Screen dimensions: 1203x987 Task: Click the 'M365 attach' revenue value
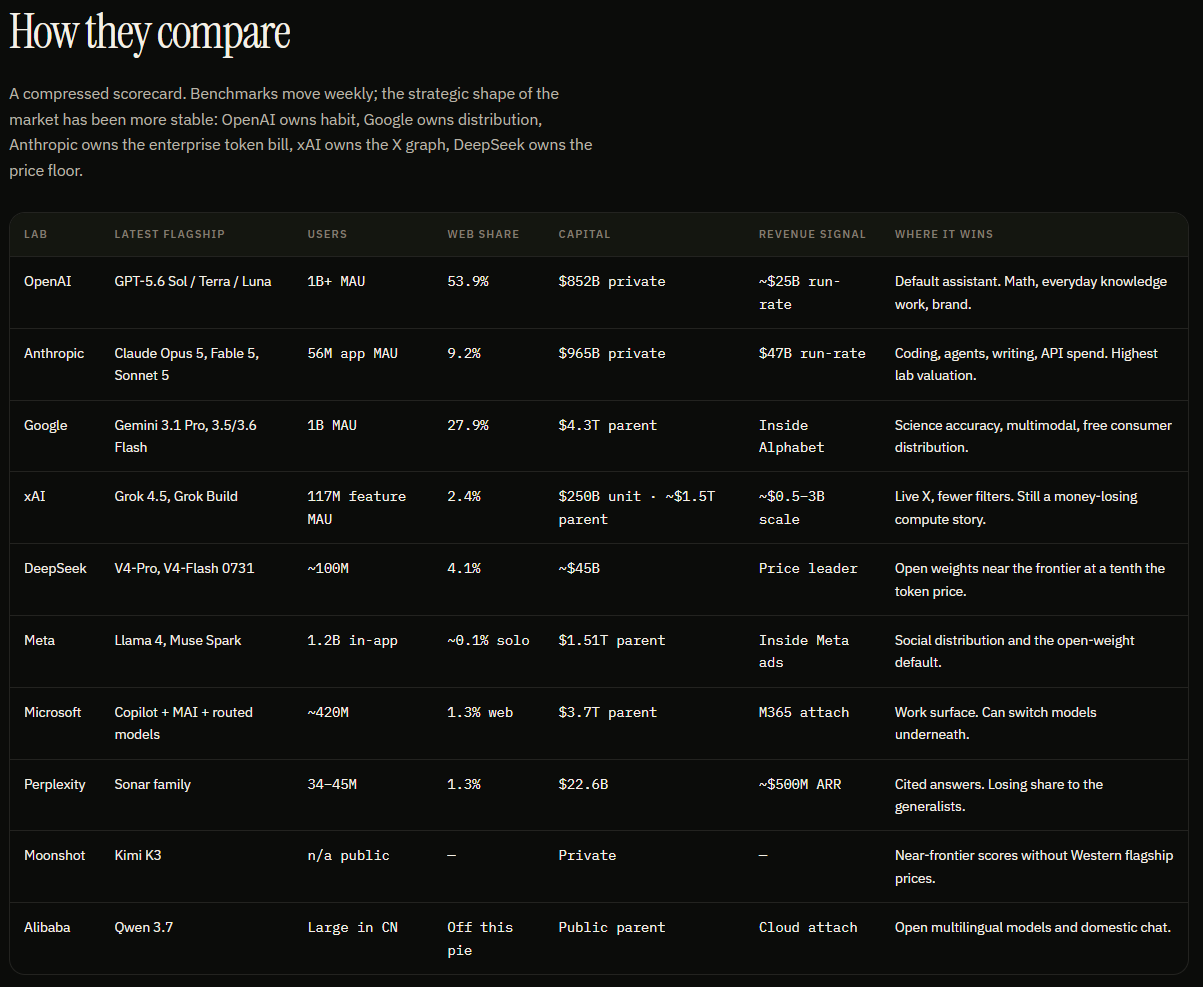(804, 712)
